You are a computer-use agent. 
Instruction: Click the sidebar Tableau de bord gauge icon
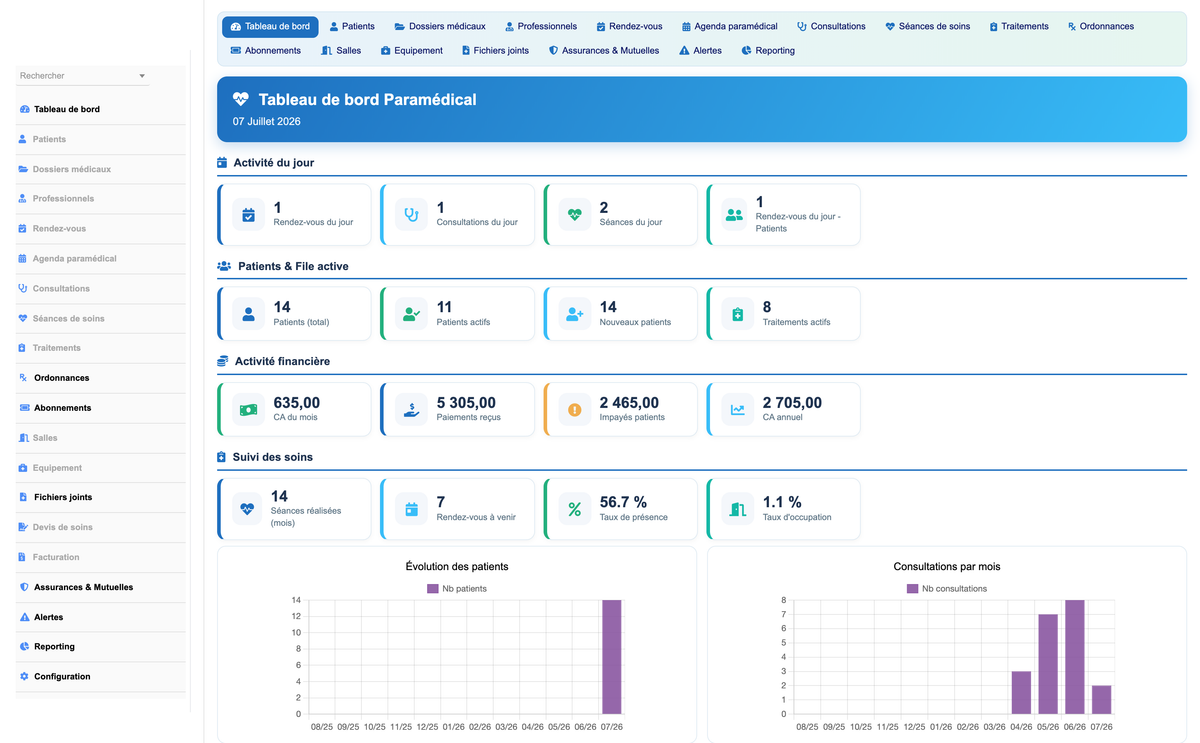coord(24,109)
